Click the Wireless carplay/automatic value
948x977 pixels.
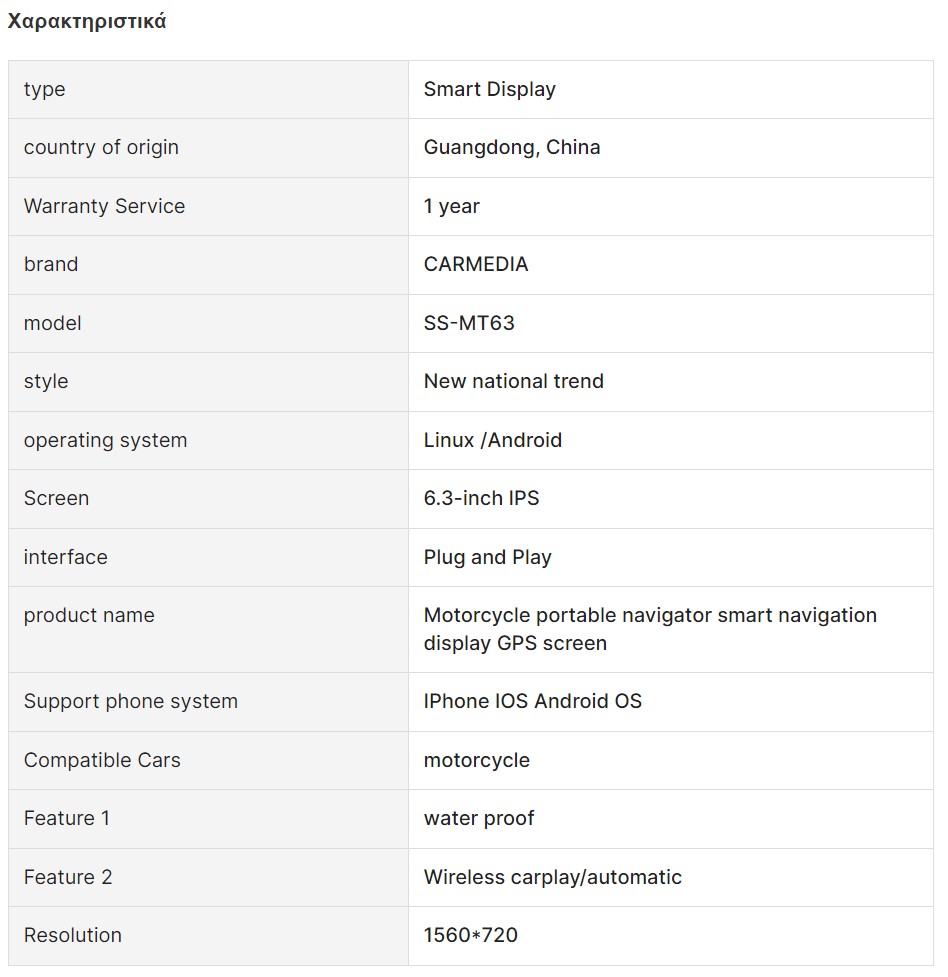(552, 877)
